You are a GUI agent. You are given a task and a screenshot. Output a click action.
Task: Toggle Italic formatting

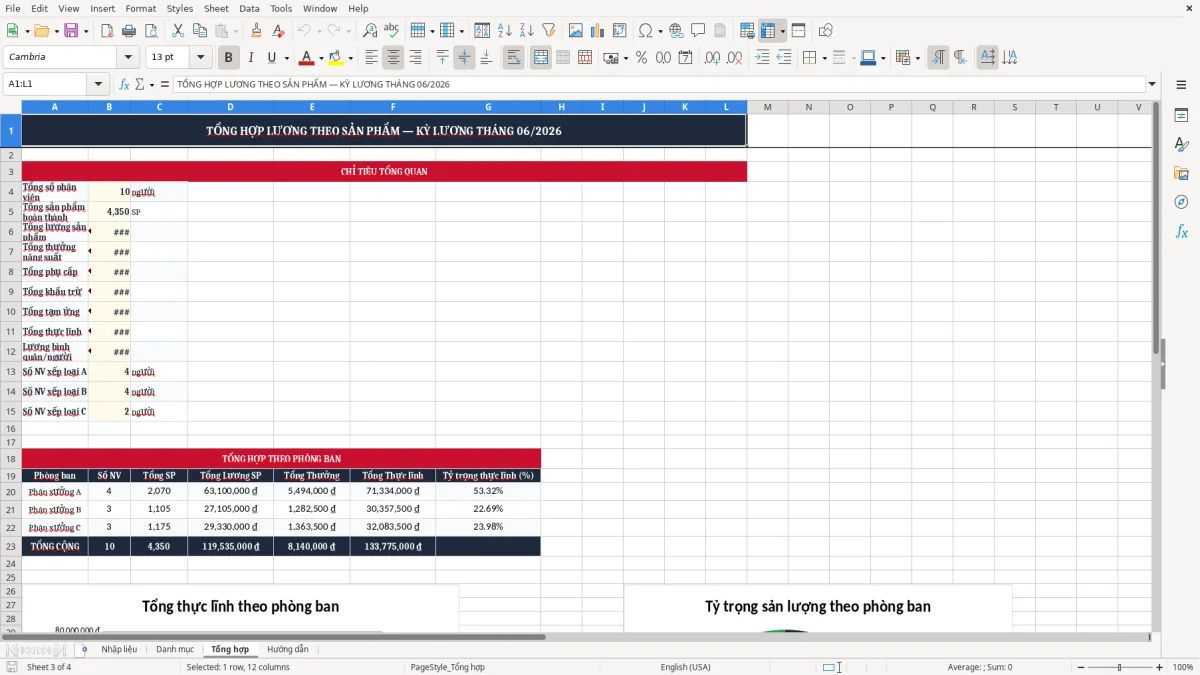(250, 58)
